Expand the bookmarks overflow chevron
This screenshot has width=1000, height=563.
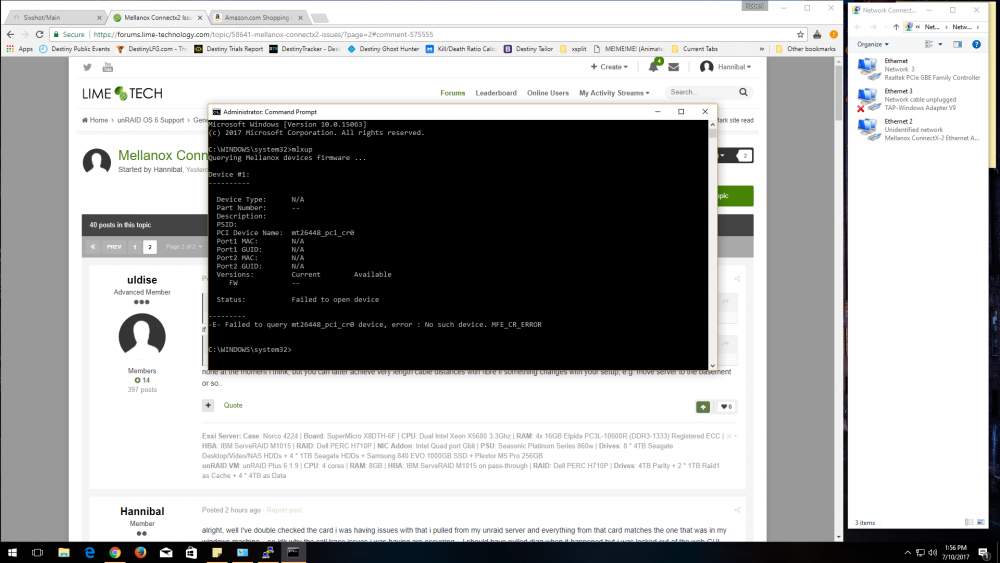761,49
